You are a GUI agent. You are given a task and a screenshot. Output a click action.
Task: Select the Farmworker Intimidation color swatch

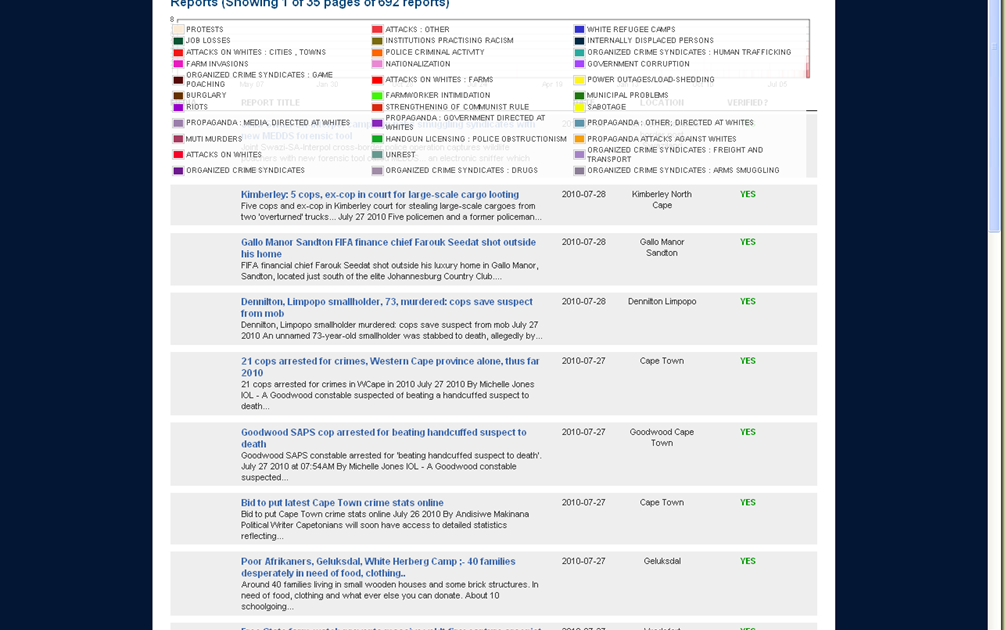pos(377,95)
